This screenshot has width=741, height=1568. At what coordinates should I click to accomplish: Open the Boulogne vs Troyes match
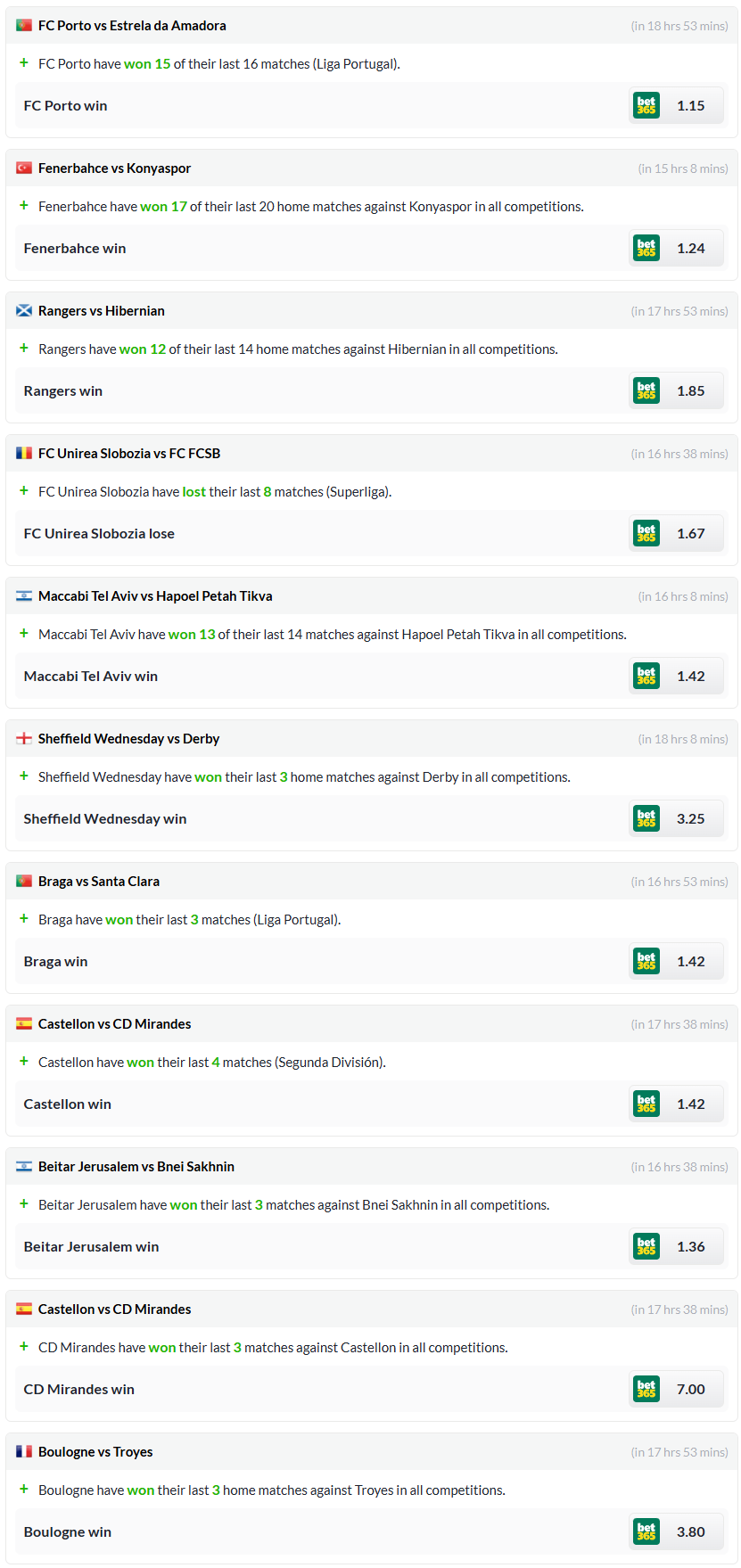(95, 1452)
